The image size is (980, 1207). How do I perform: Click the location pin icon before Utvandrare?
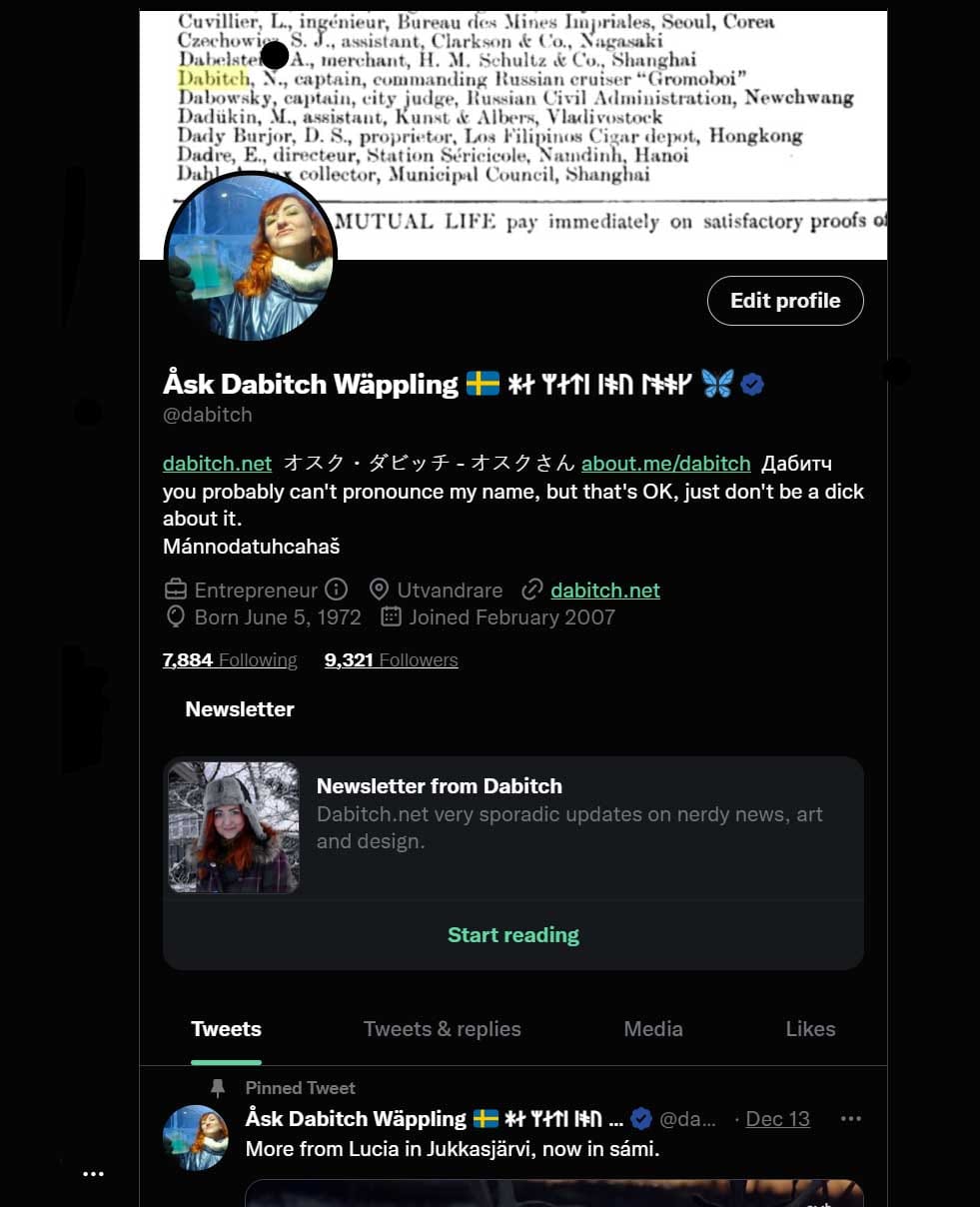pos(379,590)
